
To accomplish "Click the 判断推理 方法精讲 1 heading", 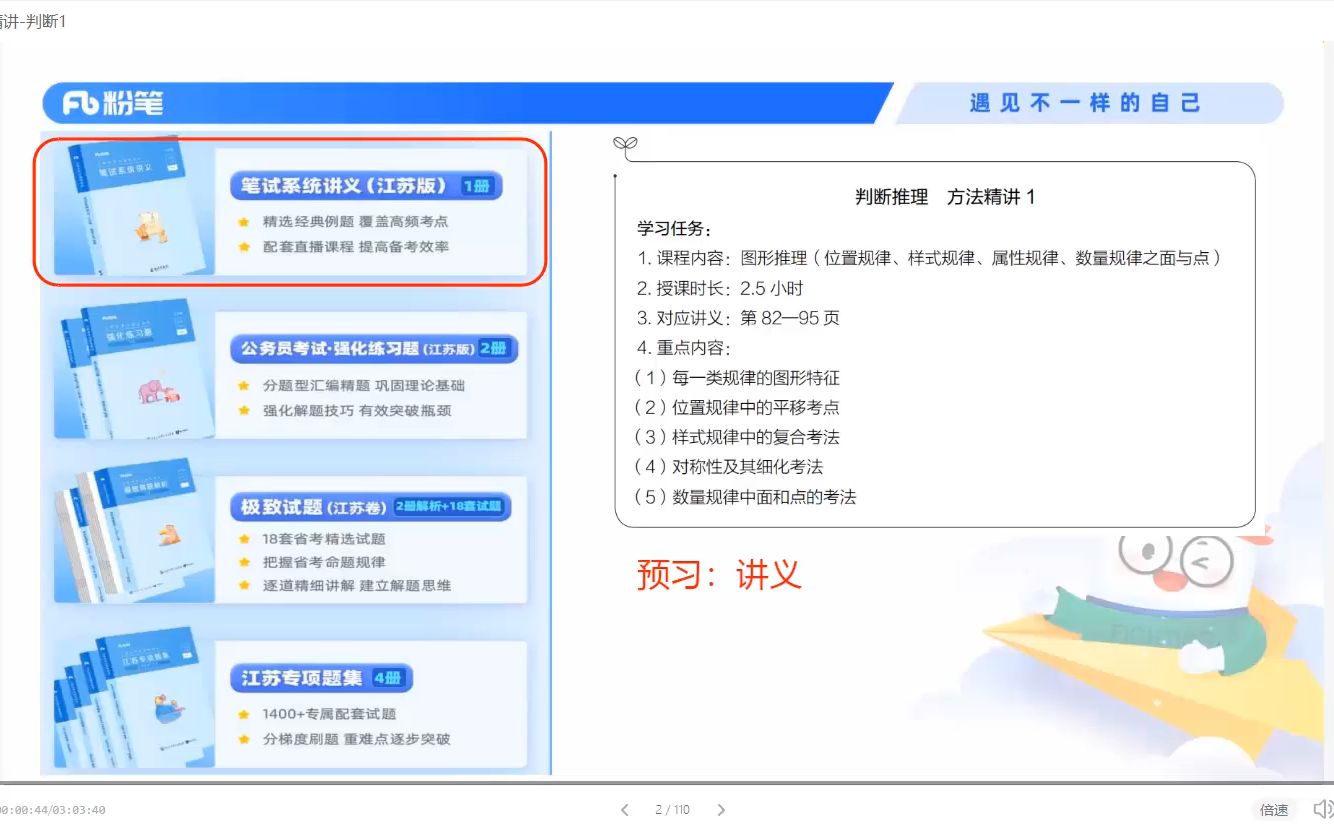I will pos(945,198).
